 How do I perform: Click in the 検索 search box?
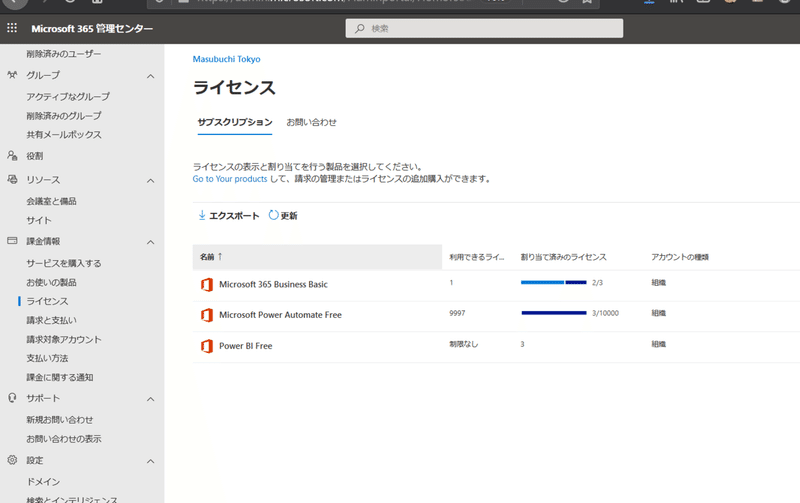click(x=484, y=29)
